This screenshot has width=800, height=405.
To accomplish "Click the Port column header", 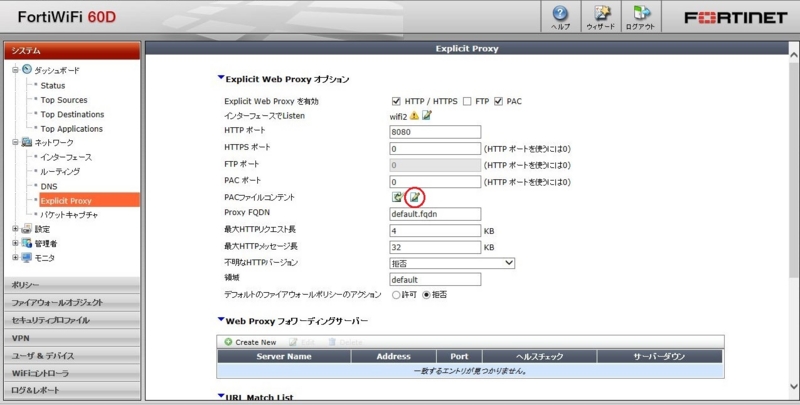I will coord(459,356).
